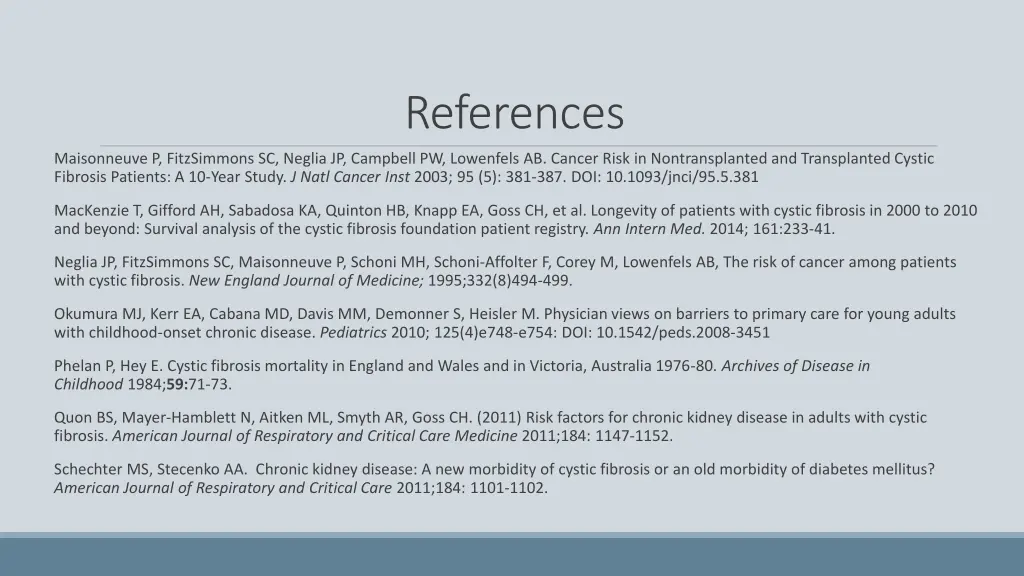Select the Phelan P Cystic fibrosis mortality reference
The width and height of the screenshot is (1024, 576).
[x=462, y=375]
